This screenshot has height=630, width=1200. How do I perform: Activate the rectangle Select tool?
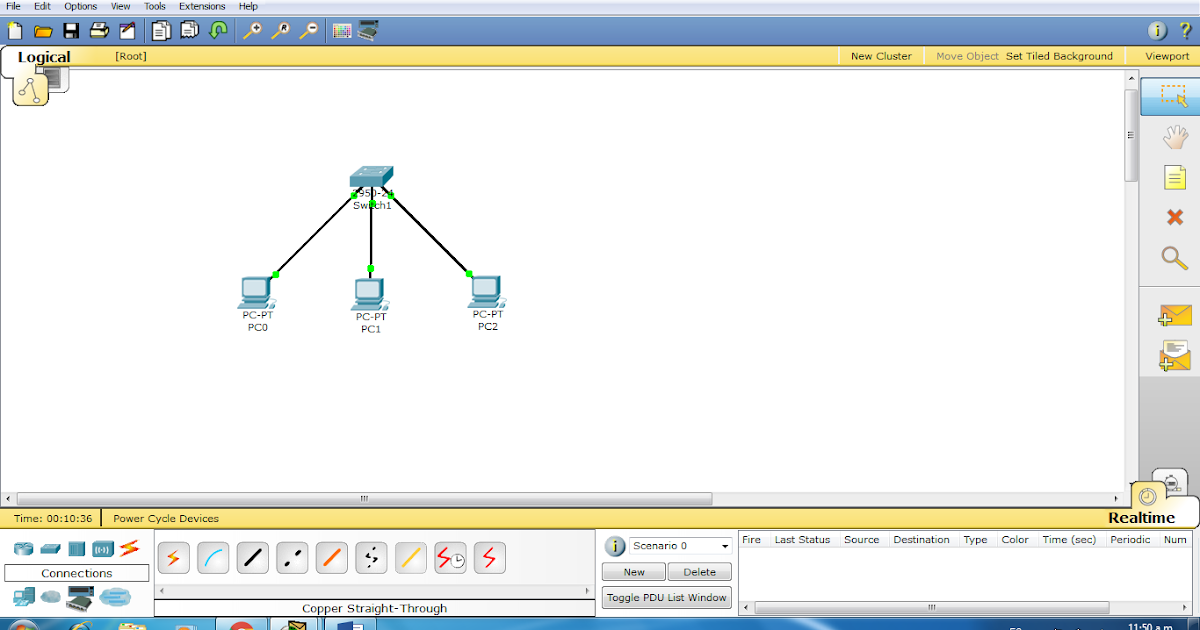1173,96
